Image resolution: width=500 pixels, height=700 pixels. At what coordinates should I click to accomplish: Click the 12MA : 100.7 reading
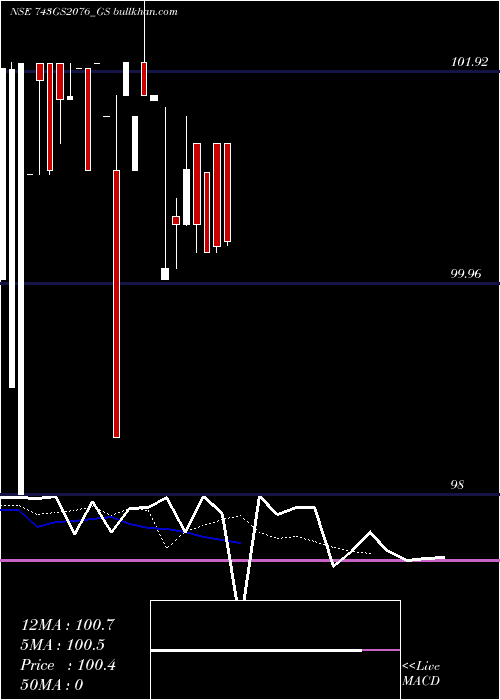tap(68, 625)
